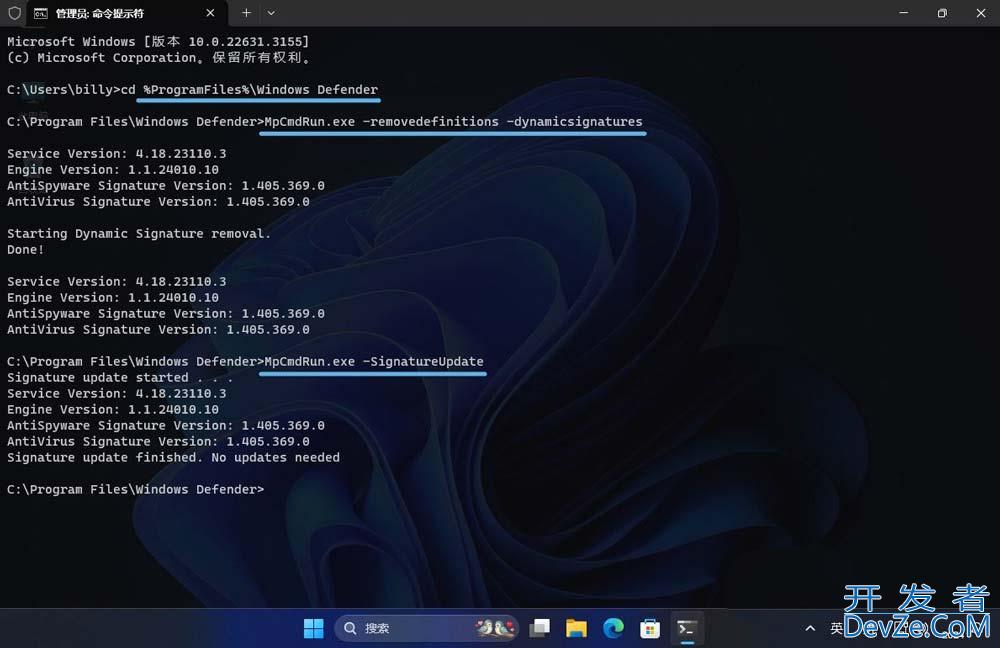Screen dimensions: 1000x648
Task: Click the 搜索 taskbar search box
Action: [x=427, y=628]
